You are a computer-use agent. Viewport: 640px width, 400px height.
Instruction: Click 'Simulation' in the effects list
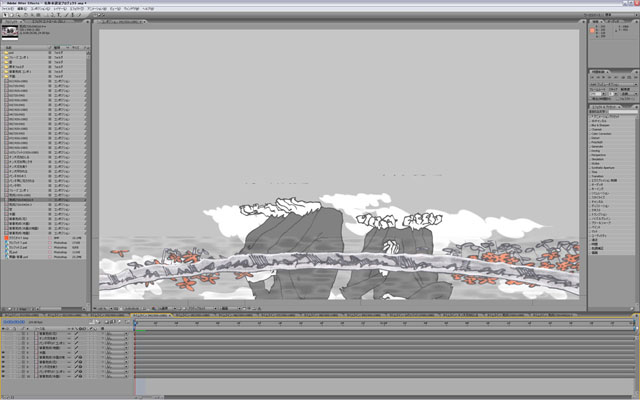pos(598,159)
